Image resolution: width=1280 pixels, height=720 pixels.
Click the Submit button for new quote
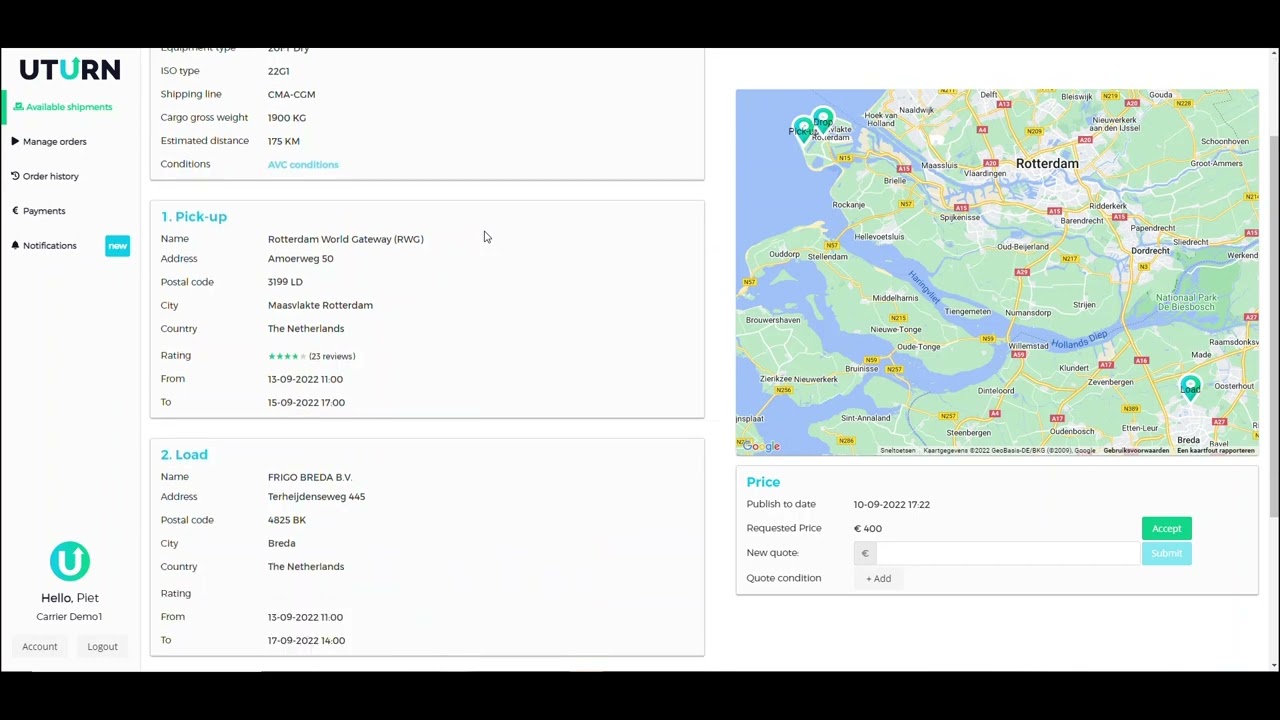(1166, 553)
